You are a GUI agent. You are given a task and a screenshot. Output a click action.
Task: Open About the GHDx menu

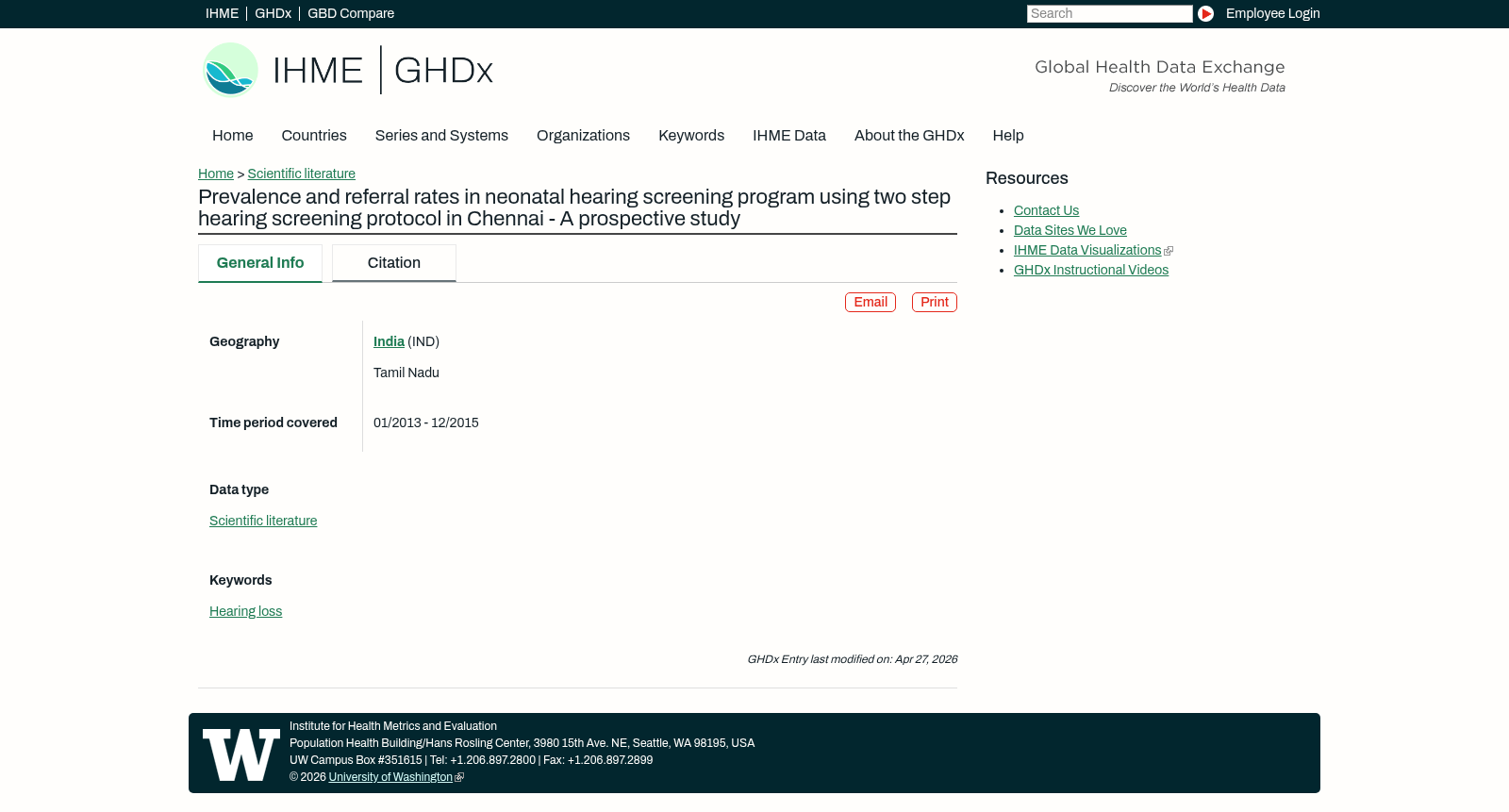909,136
